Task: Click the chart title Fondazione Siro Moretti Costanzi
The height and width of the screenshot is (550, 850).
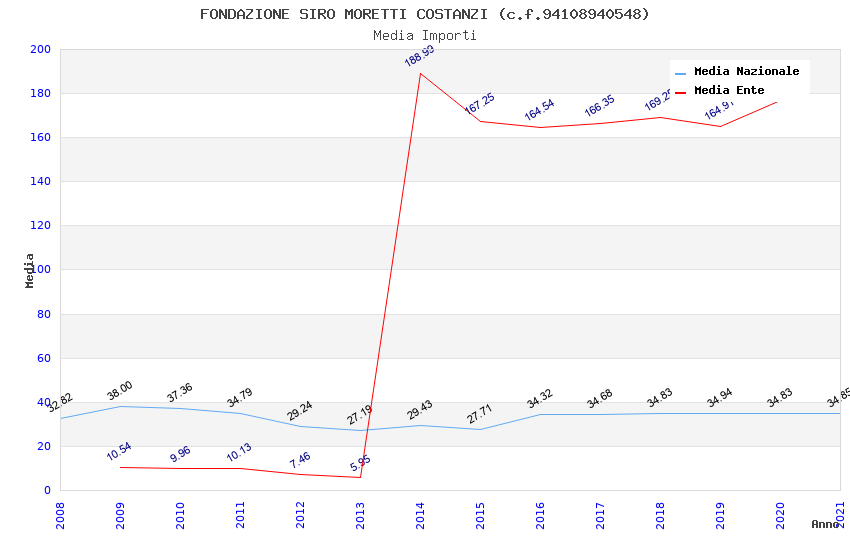Action: click(x=424, y=14)
